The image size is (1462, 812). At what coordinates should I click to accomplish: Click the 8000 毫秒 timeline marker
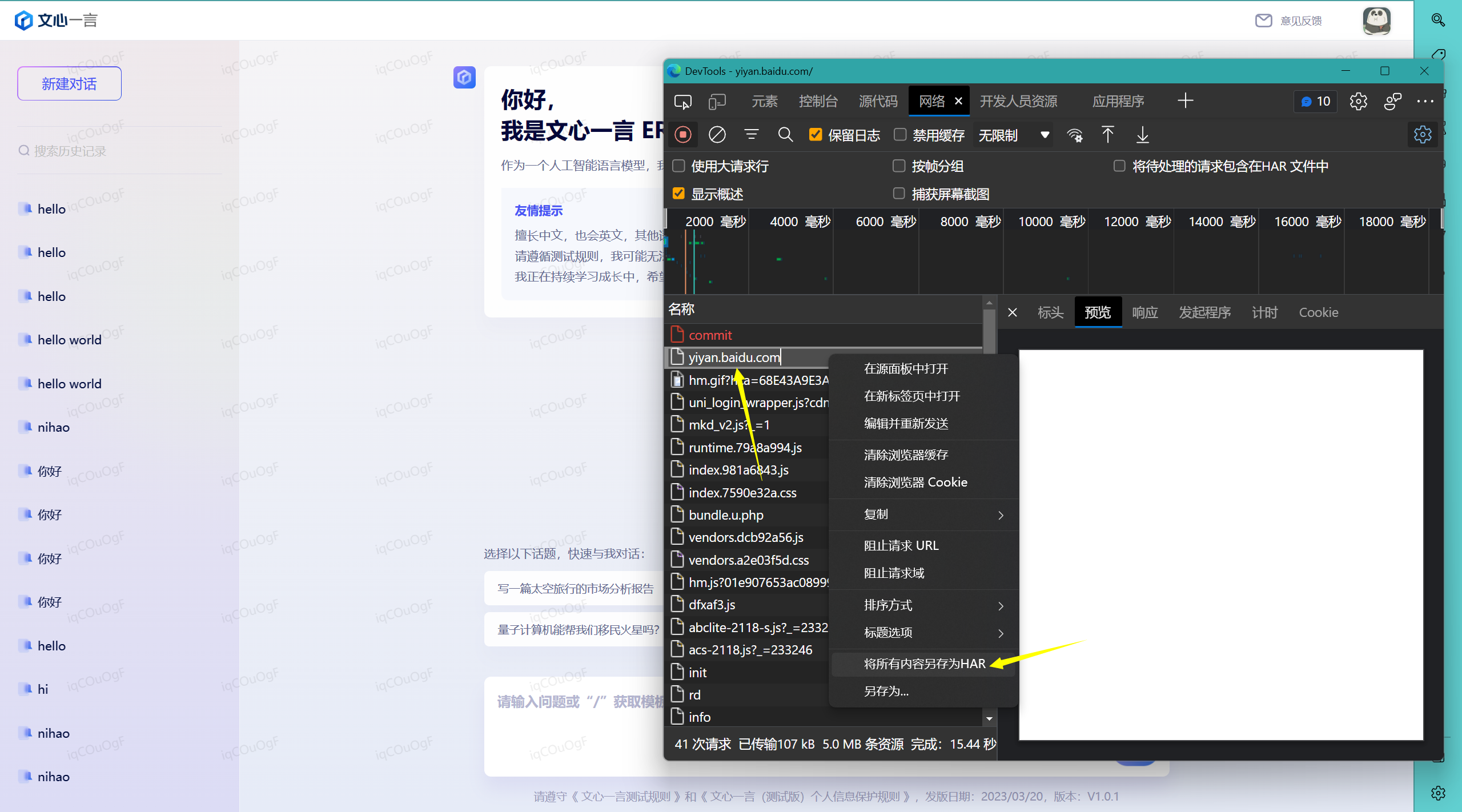coord(970,222)
